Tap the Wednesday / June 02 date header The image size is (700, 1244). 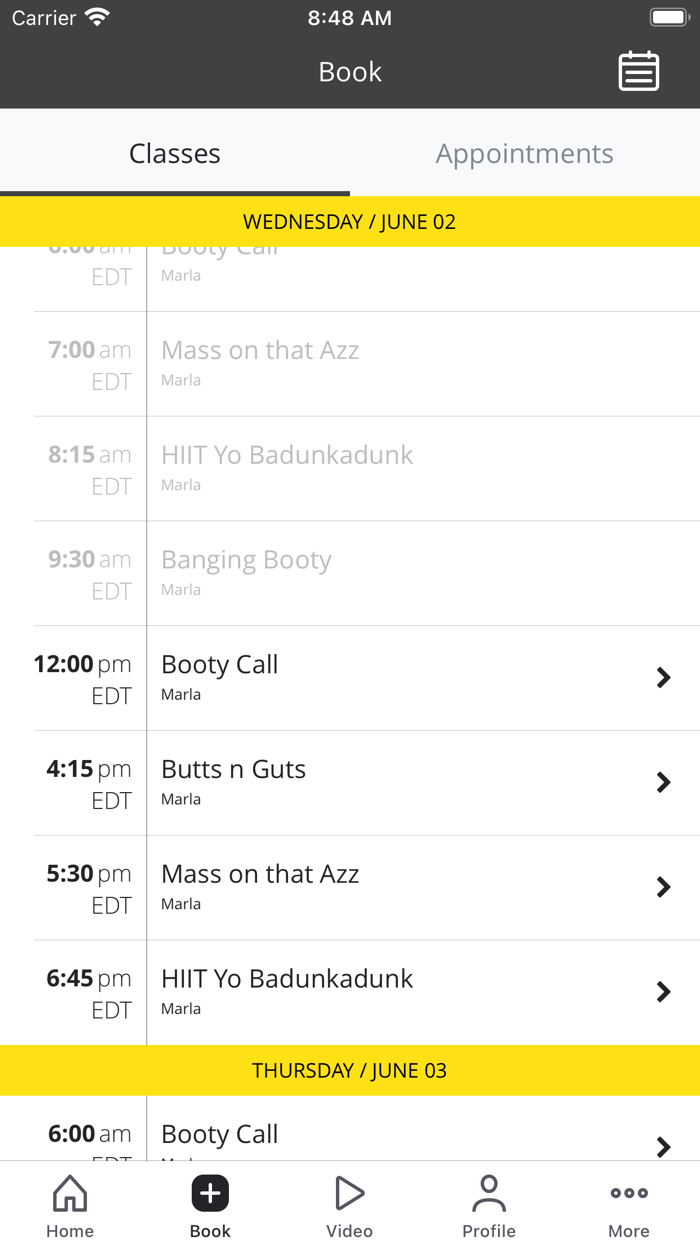point(350,222)
